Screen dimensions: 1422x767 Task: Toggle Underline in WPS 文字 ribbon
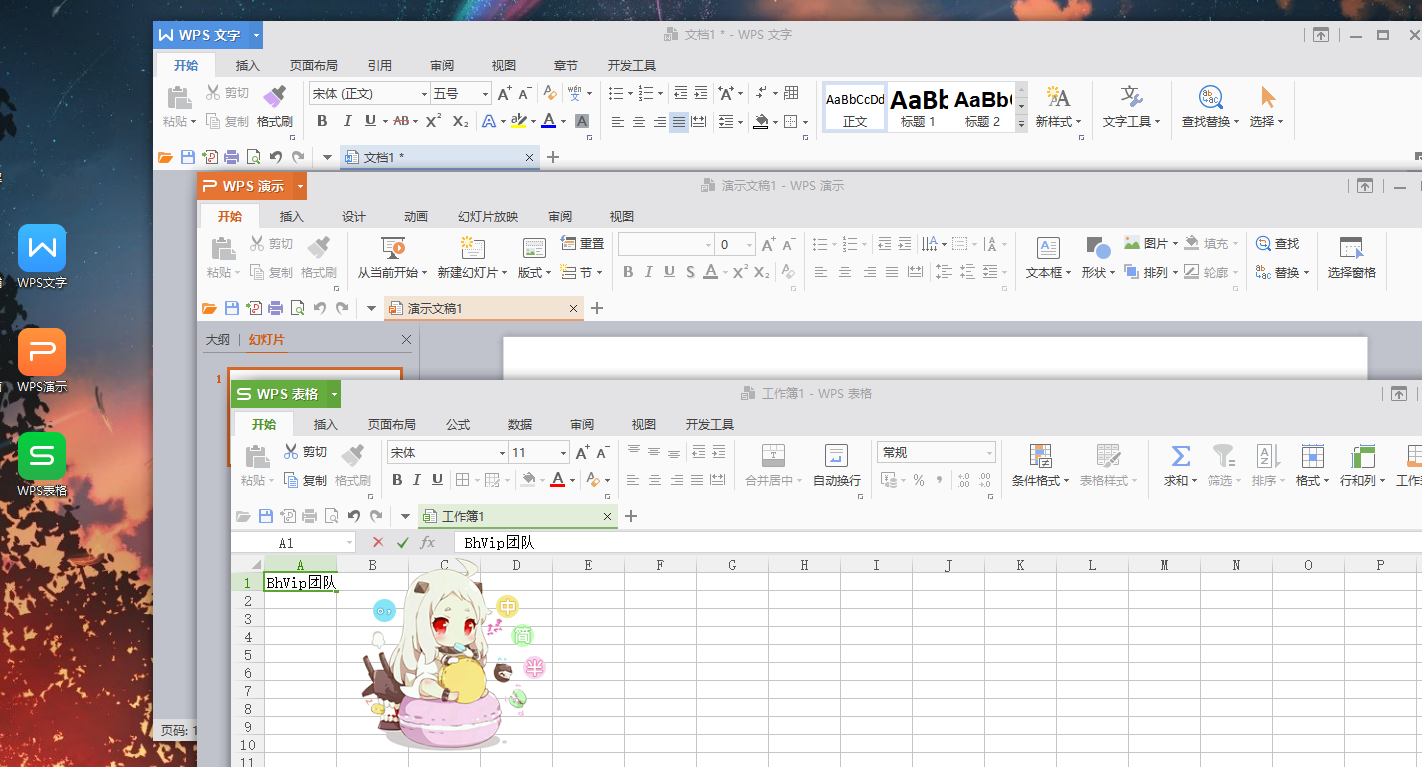[x=370, y=120]
